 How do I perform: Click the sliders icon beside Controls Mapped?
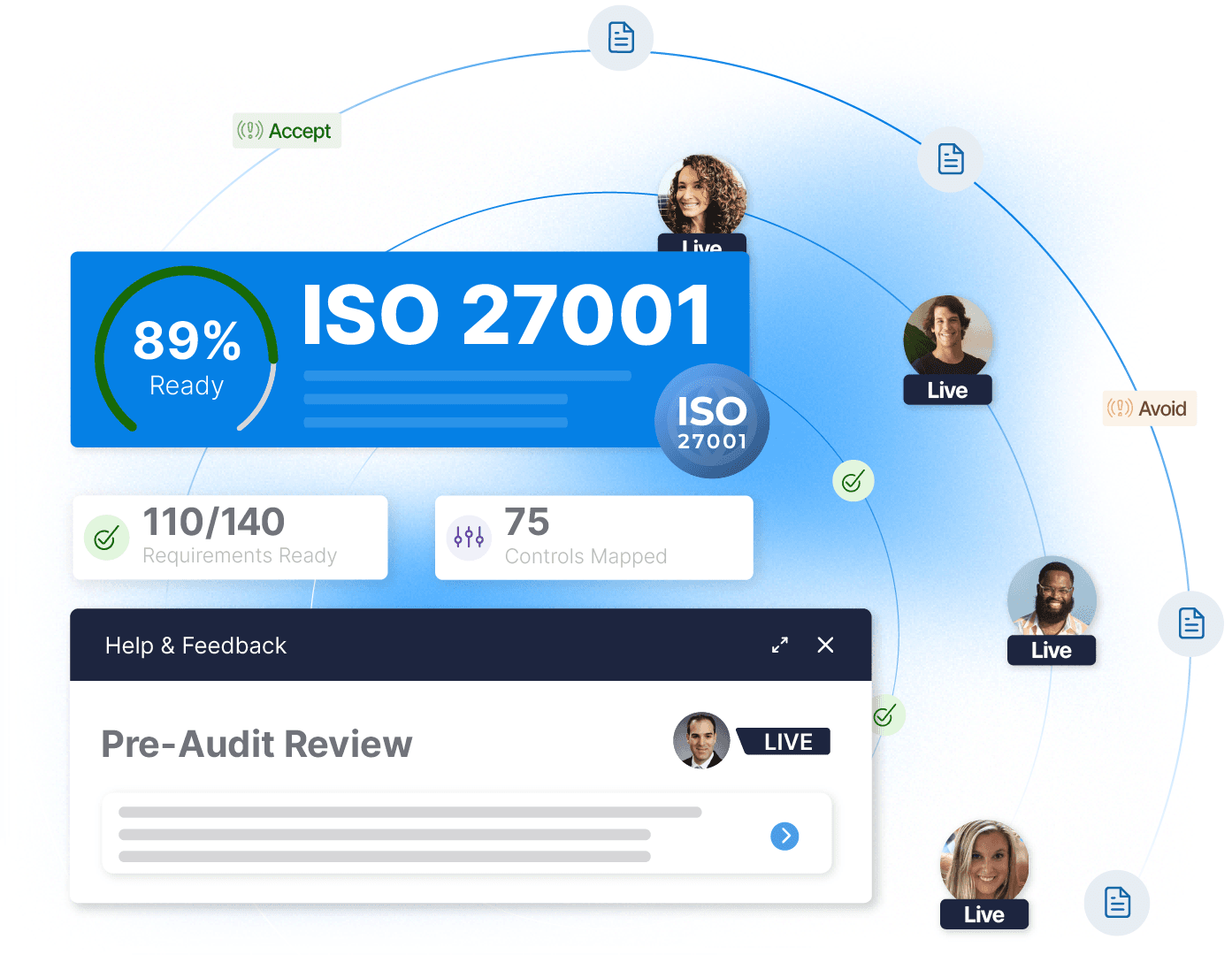coord(469,537)
